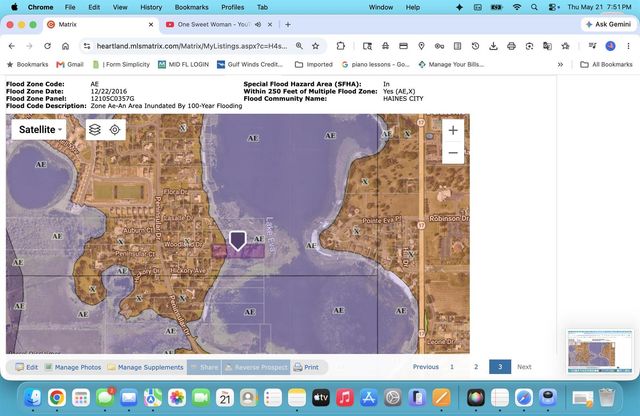Open the map layers icon
640x416 pixels.
click(95, 130)
